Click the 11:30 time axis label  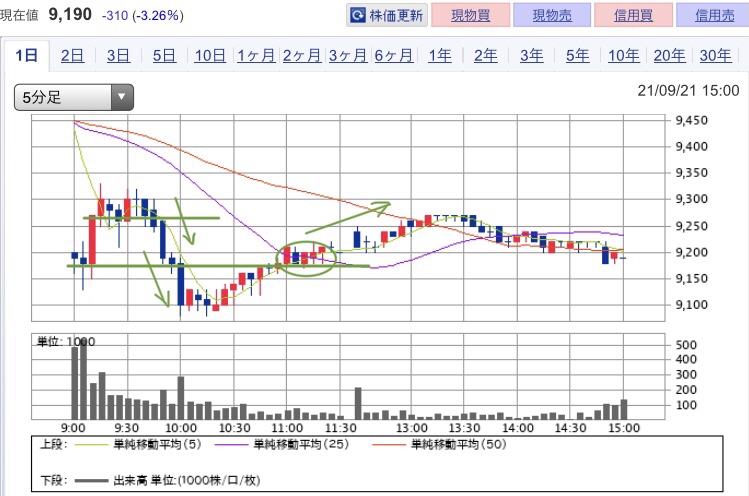(341, 428)
